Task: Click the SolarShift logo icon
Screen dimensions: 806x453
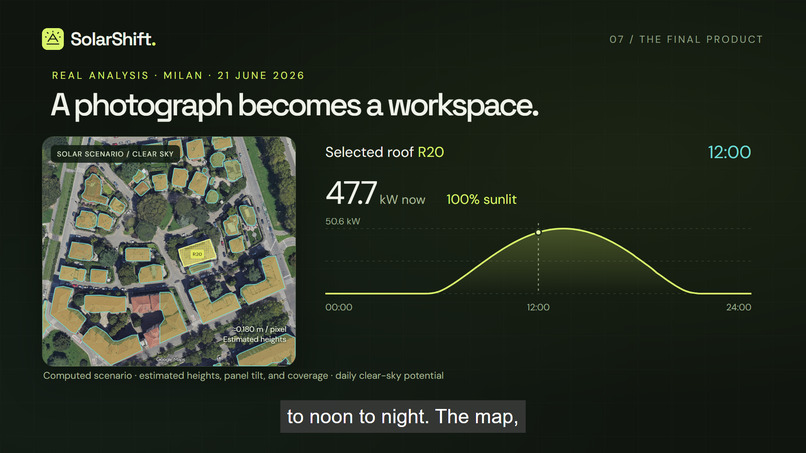Action: coord(53,39)
